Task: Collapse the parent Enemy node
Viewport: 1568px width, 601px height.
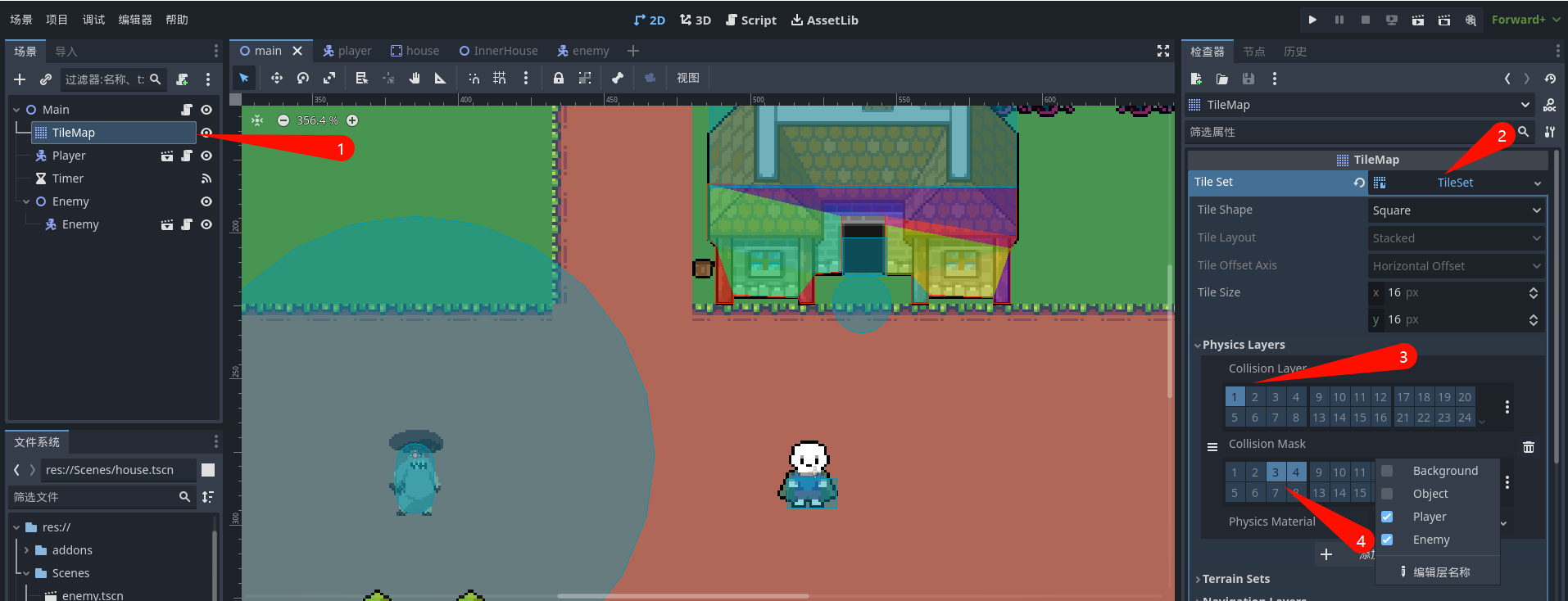Action: point(26,201)
